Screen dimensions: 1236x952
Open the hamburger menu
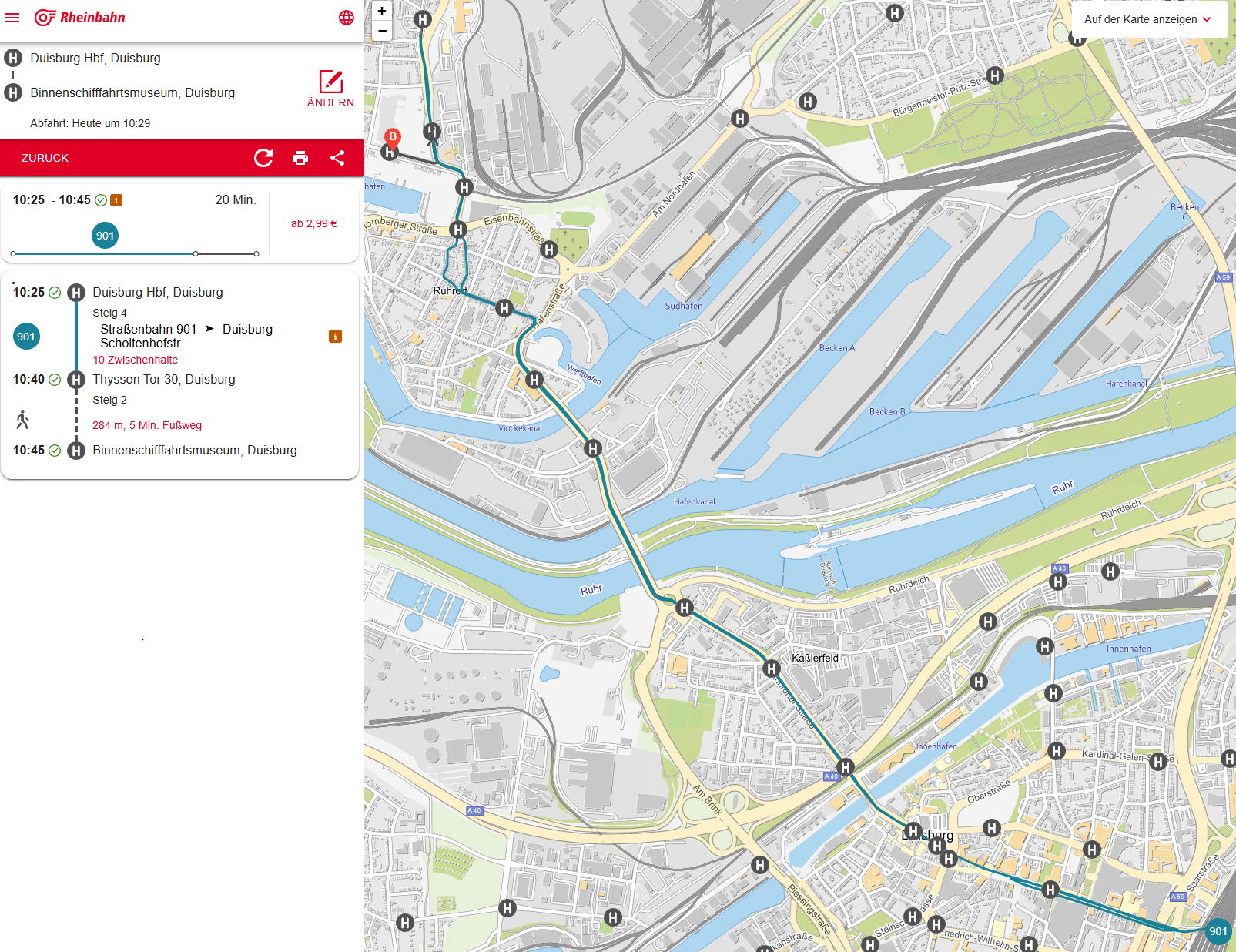point(12,18)
